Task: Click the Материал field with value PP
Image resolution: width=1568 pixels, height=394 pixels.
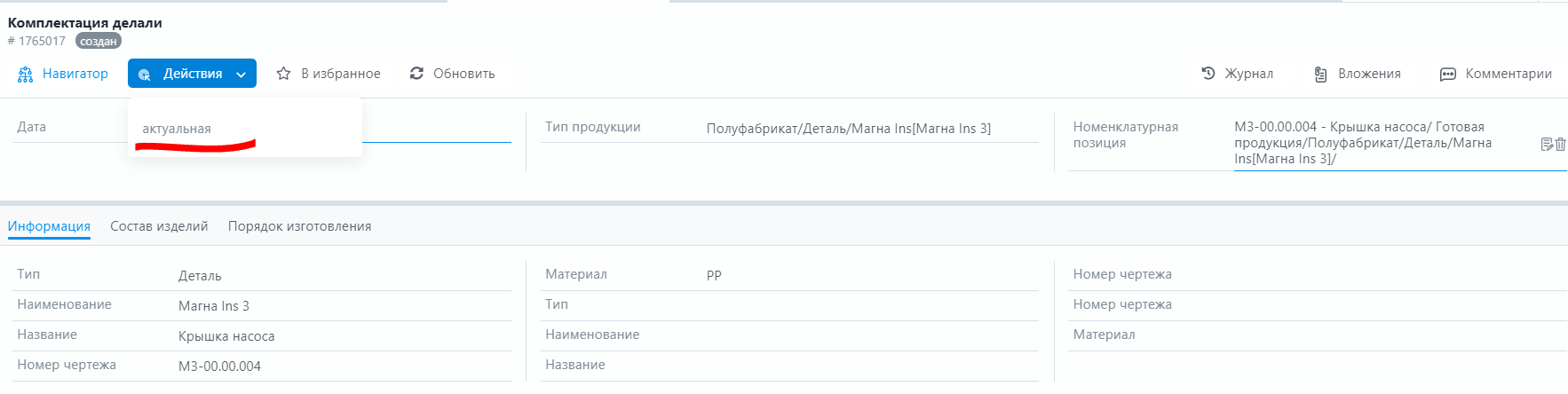Action: (714, 276)
